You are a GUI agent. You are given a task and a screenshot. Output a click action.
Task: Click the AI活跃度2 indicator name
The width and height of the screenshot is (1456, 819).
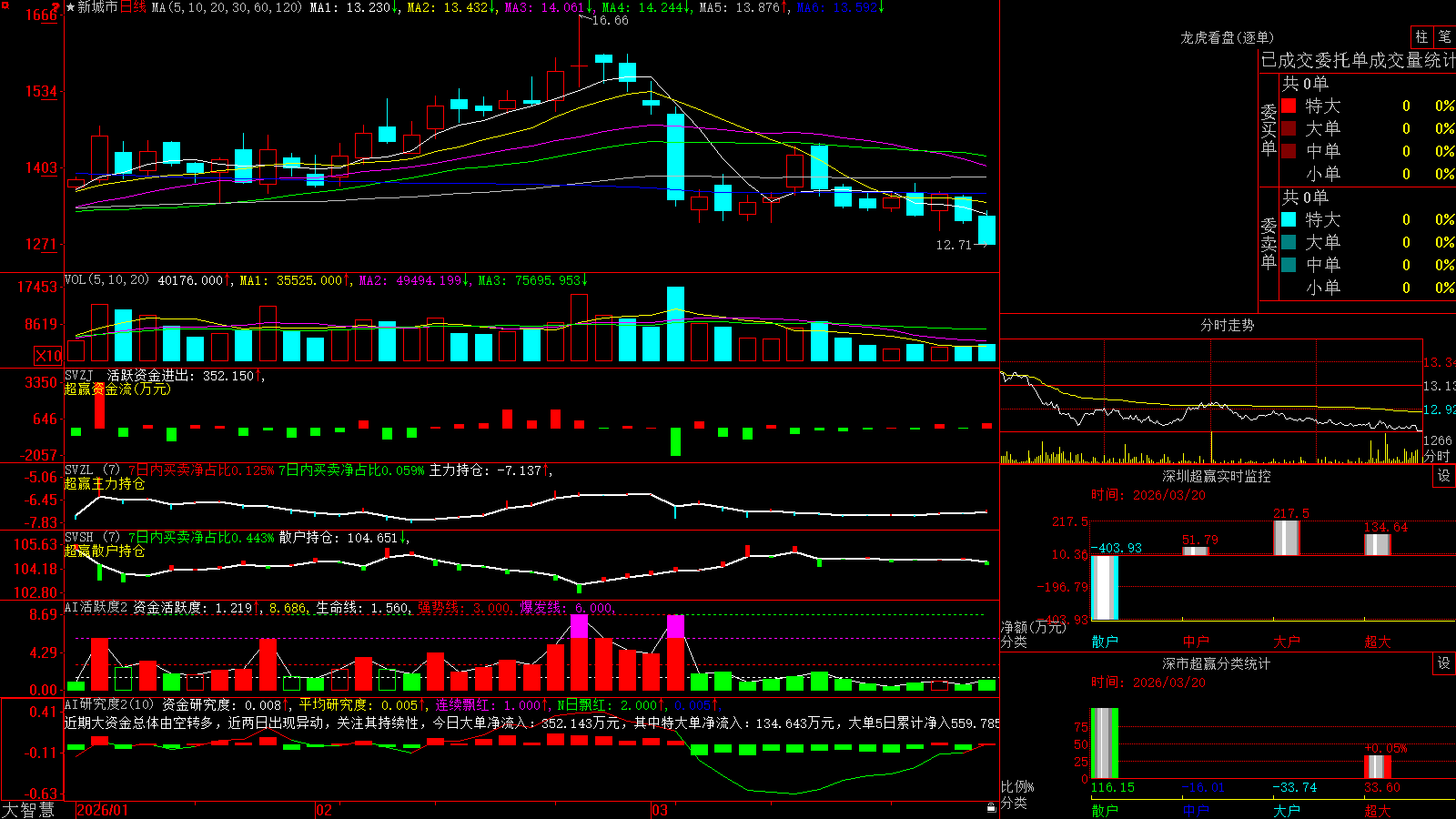coord(96,607)
